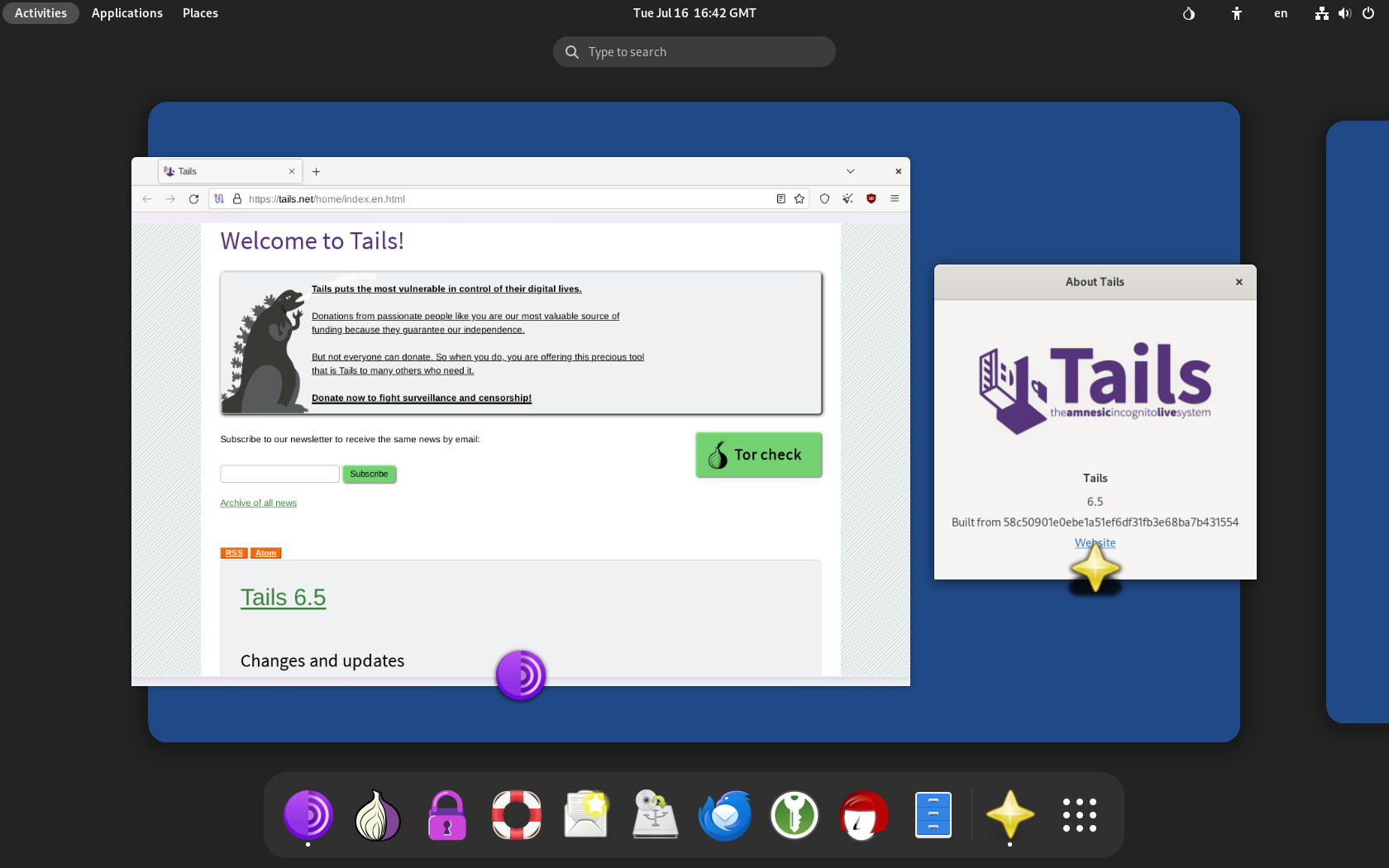Click the Welcome to Tails! heading
1389x868 pixels.
[x=313, y=241]
